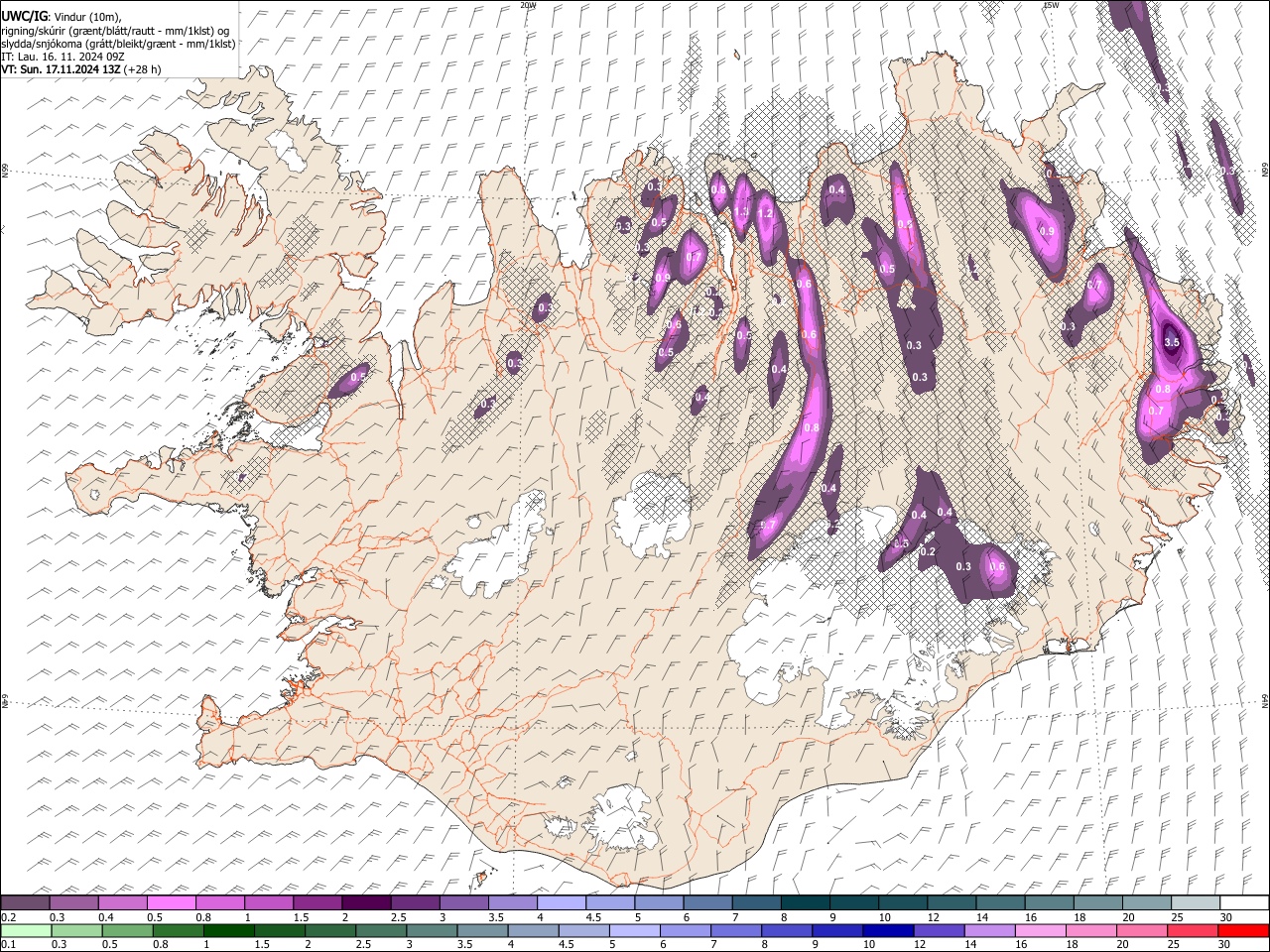This screenshot has height=952, width=1270.
Task: Pick the snow-scale swatch between 1 and 1.5
Action: click(269, 903)
